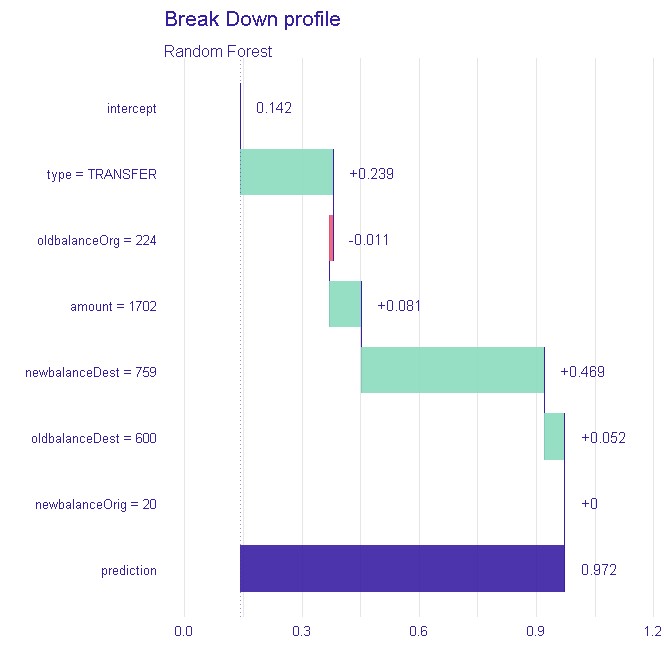Click the 0.972 final prediction value

point(599,570)
